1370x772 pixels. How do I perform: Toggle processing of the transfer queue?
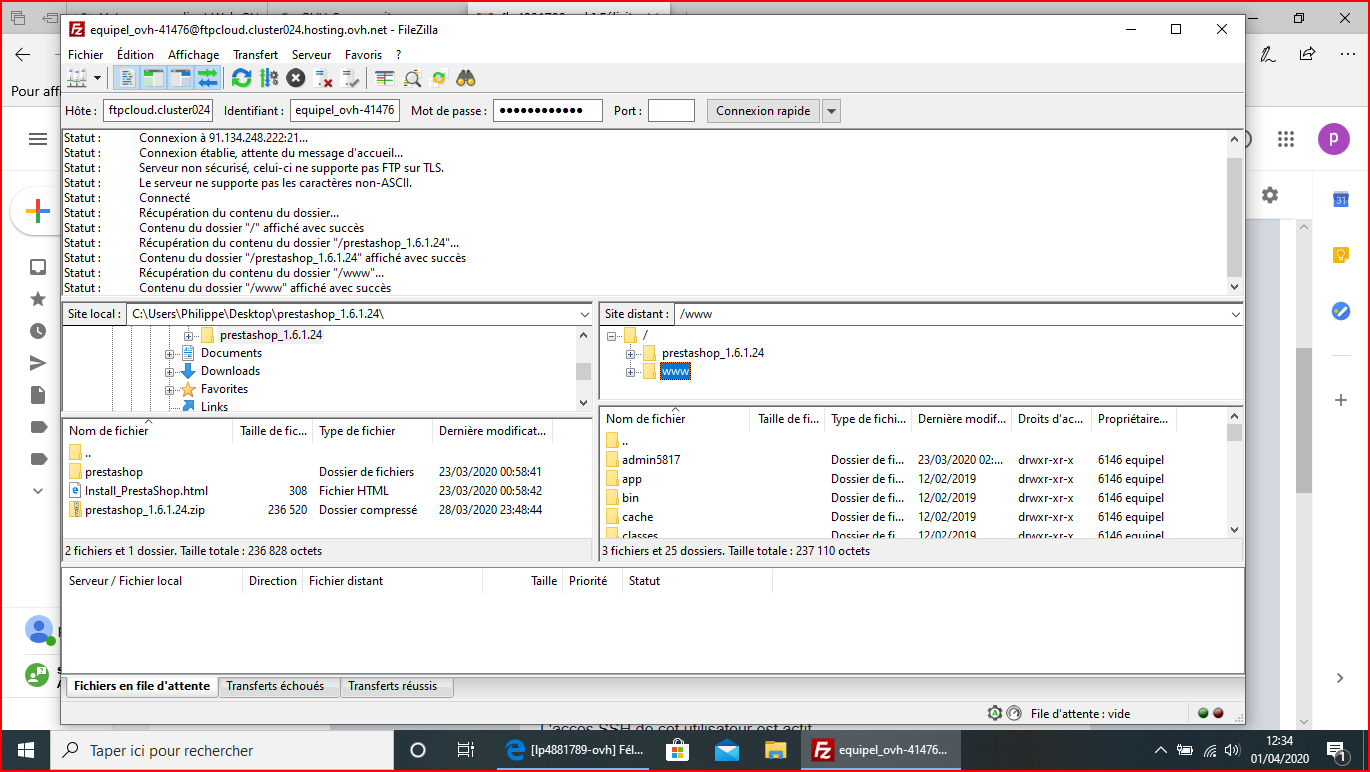click(268, 78)
